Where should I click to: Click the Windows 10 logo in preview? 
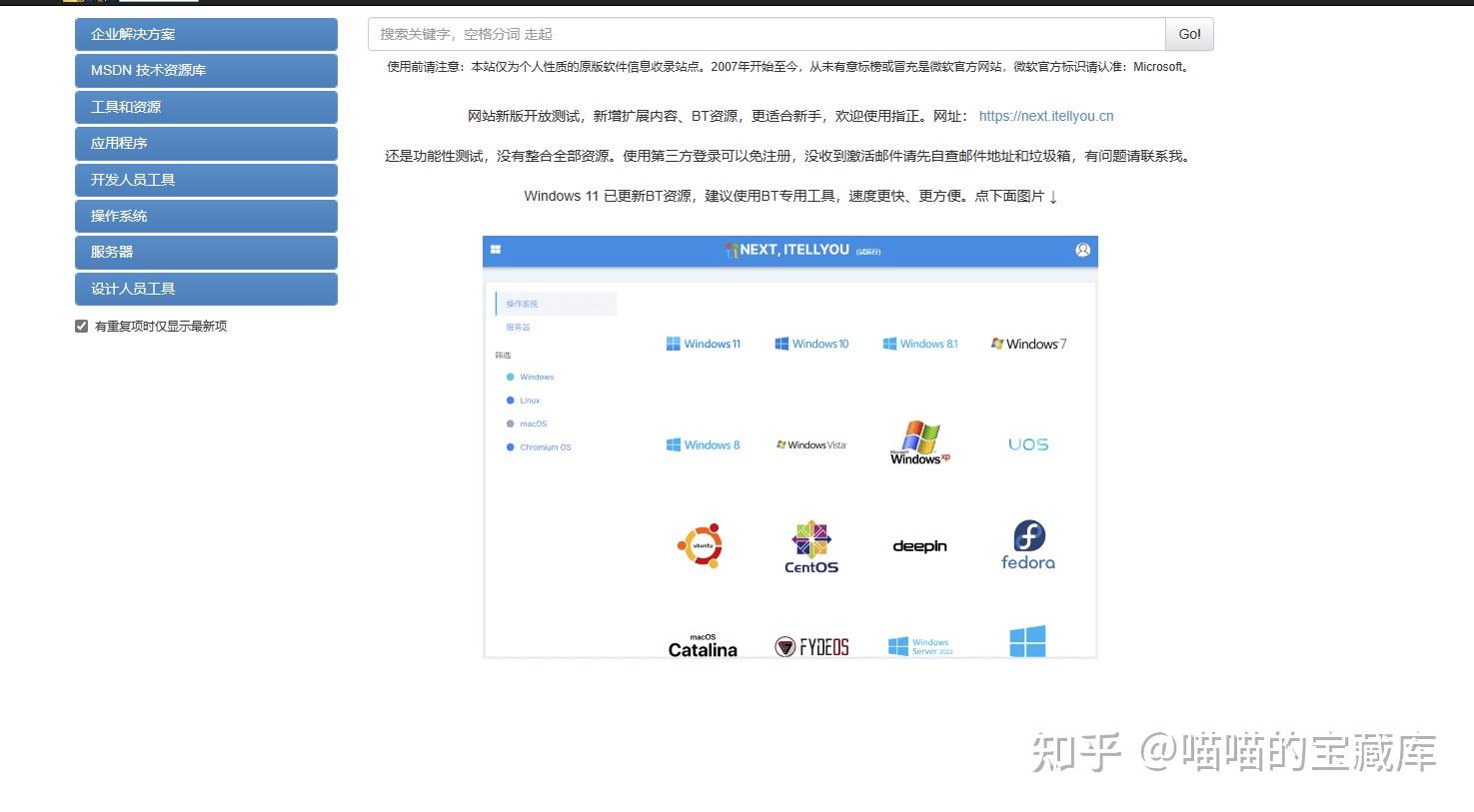coord(811,344)
